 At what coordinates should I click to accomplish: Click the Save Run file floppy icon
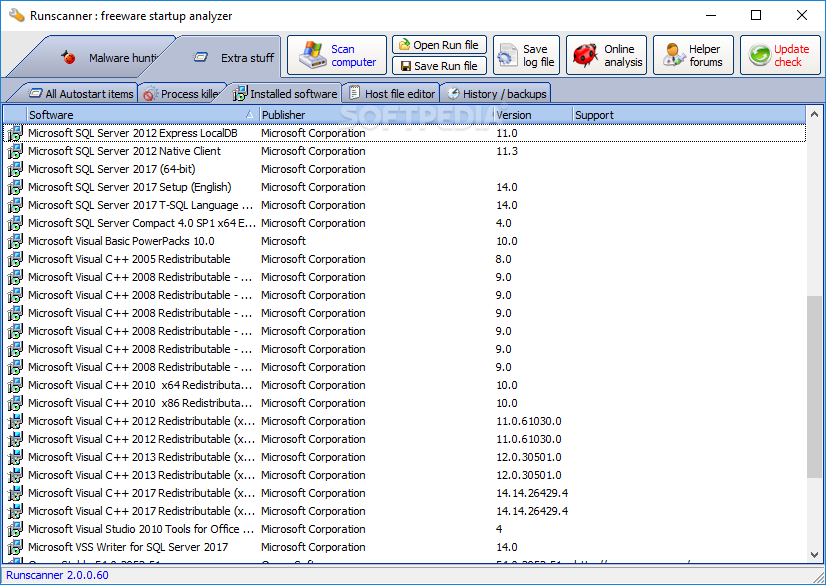click(x=406, y=66)
